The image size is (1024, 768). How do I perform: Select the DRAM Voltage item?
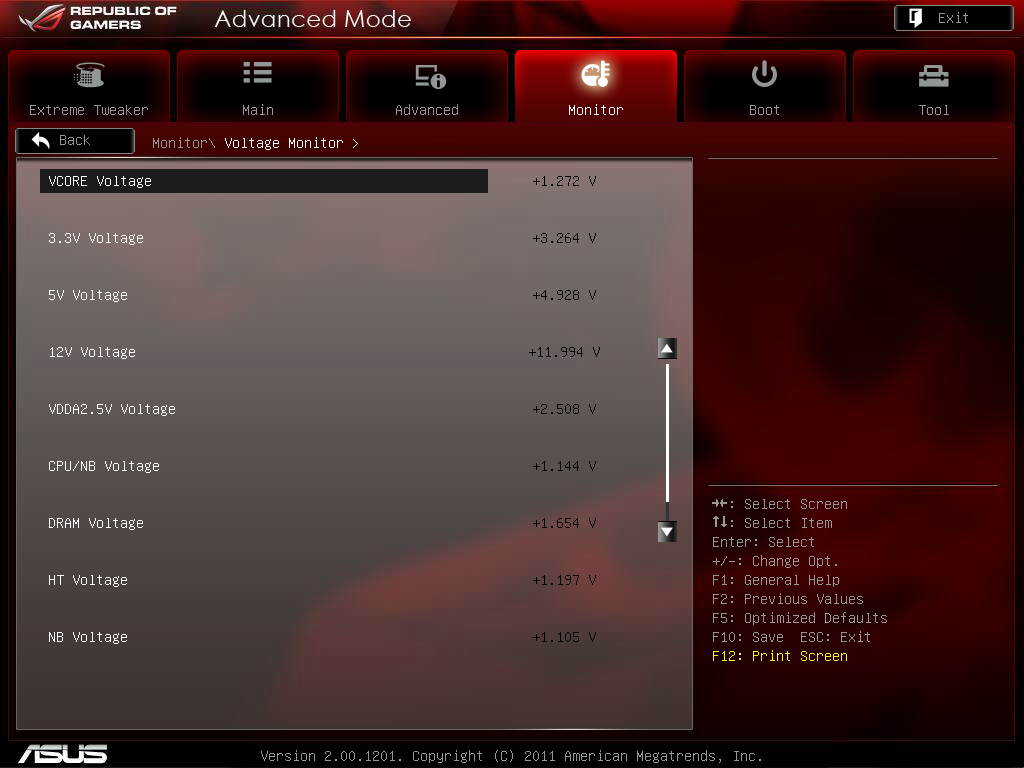[x=96, y=523]
